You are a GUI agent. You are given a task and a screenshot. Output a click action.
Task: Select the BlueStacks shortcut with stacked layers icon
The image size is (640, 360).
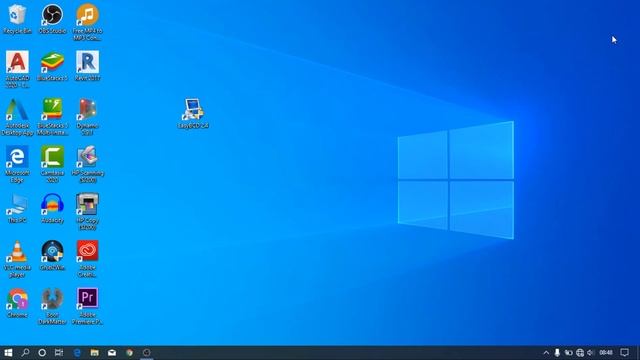pyautogui.click(x=52, y=66)
